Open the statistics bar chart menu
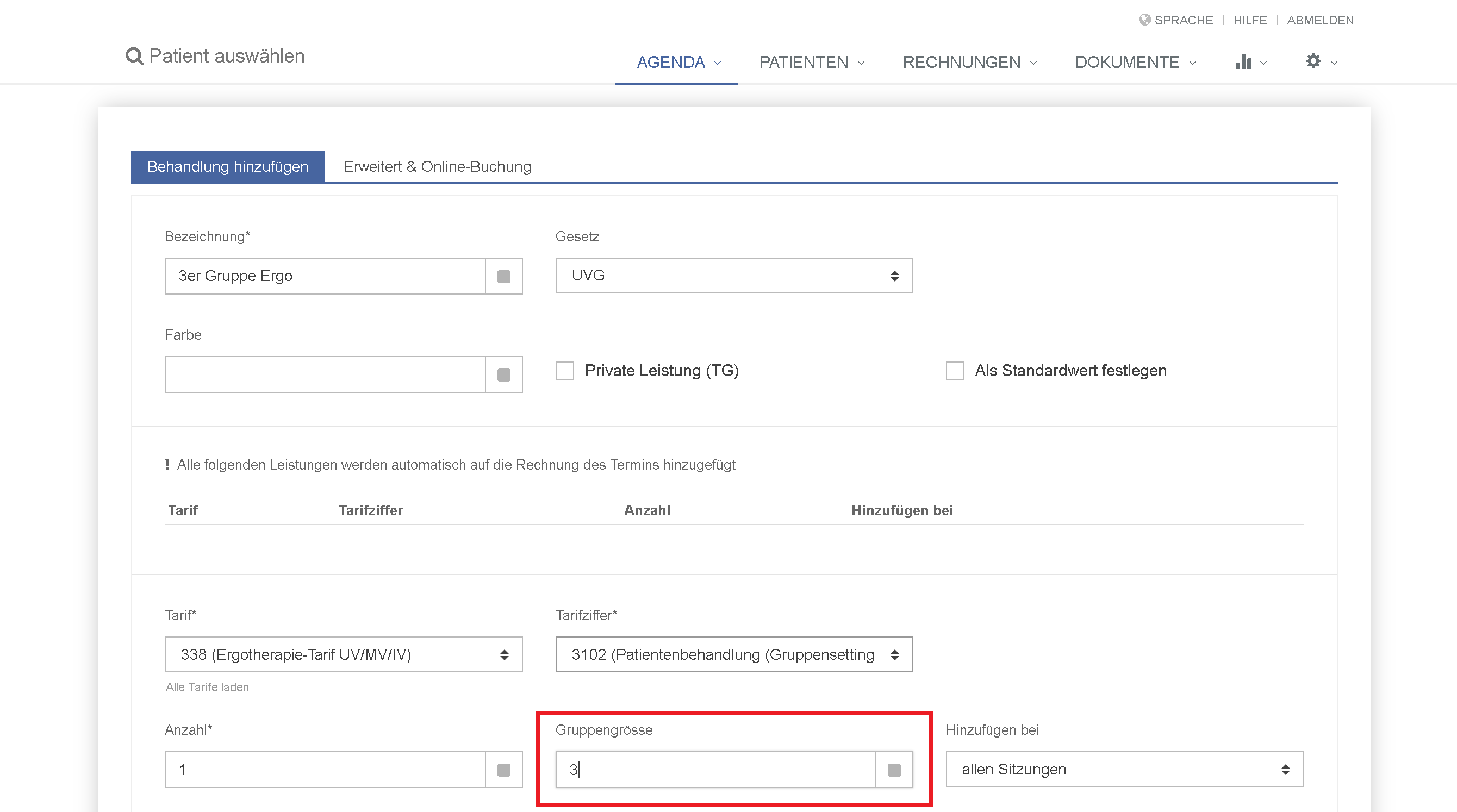Viewport: 1457px width, 812px height. pos(1244,61)
